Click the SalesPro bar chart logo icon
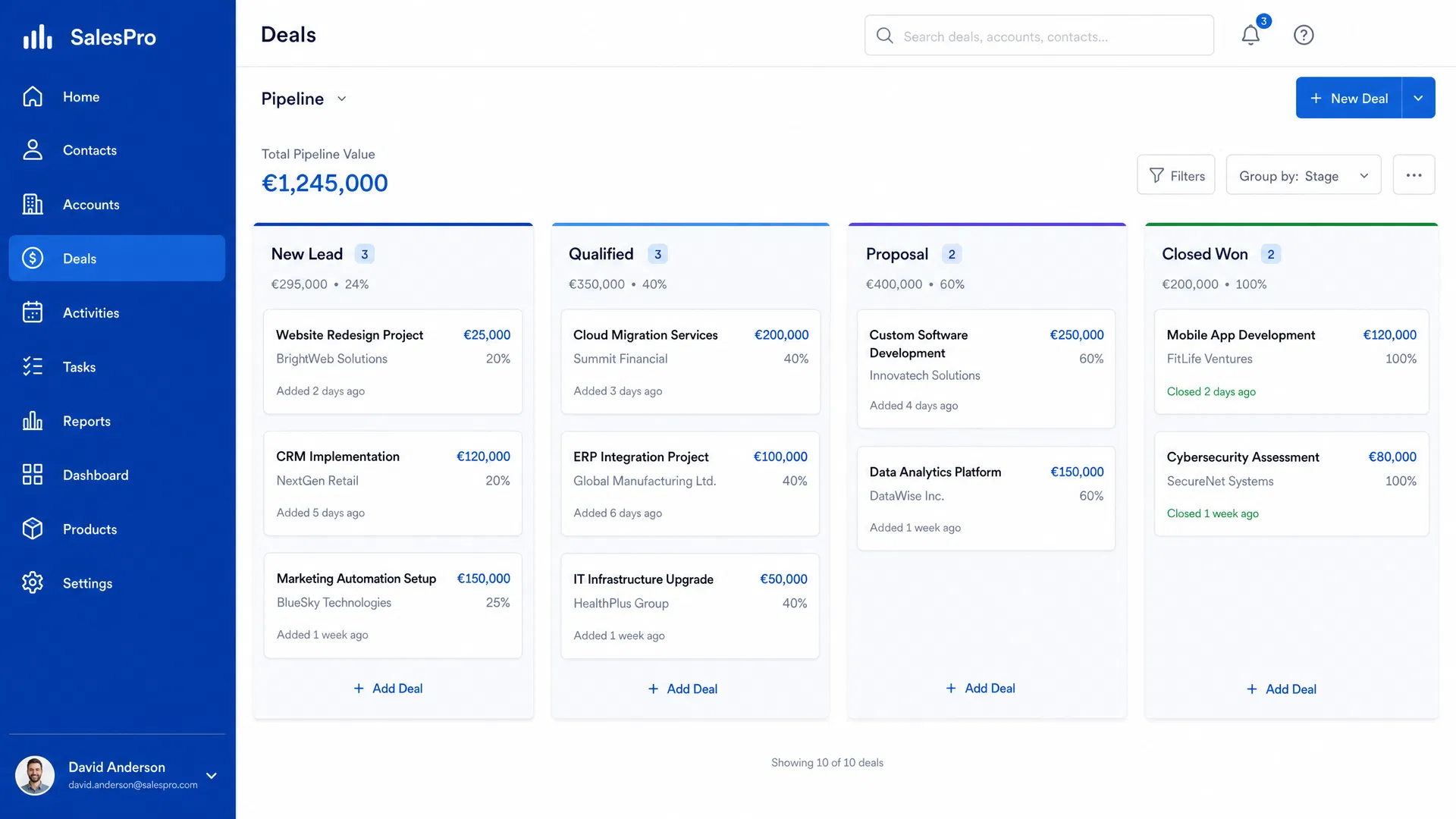This screenshot has width=1456, height=819. coord(37,36)
